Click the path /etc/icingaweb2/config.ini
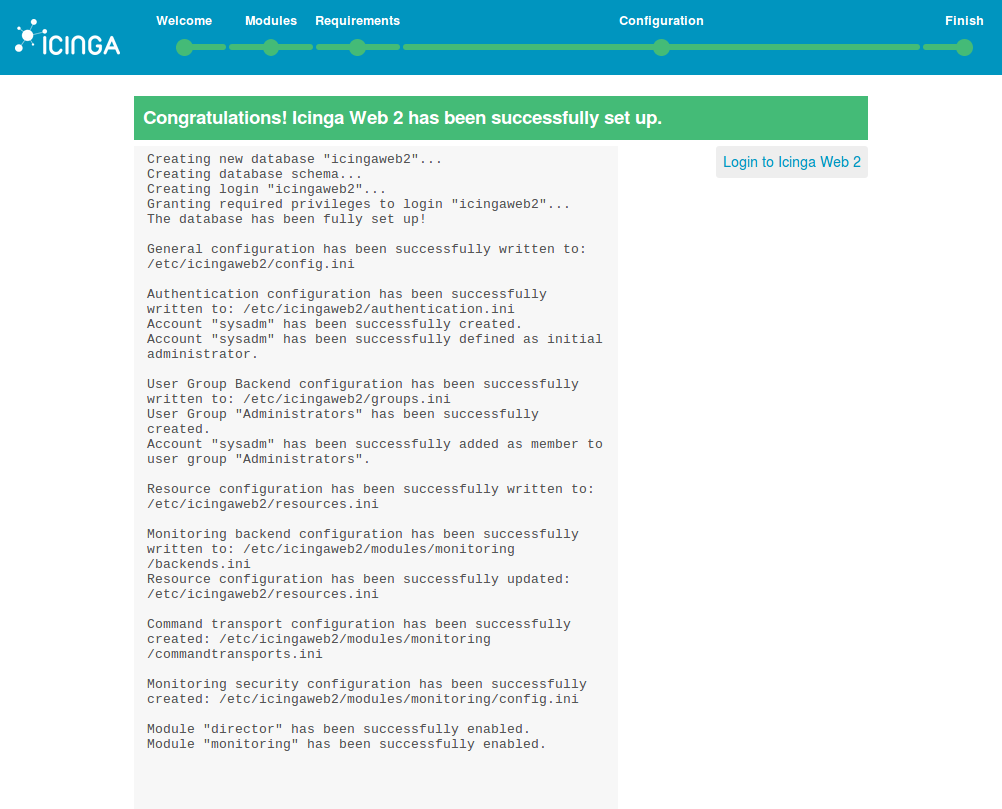 pyautogui.click(x=250, y=264)
